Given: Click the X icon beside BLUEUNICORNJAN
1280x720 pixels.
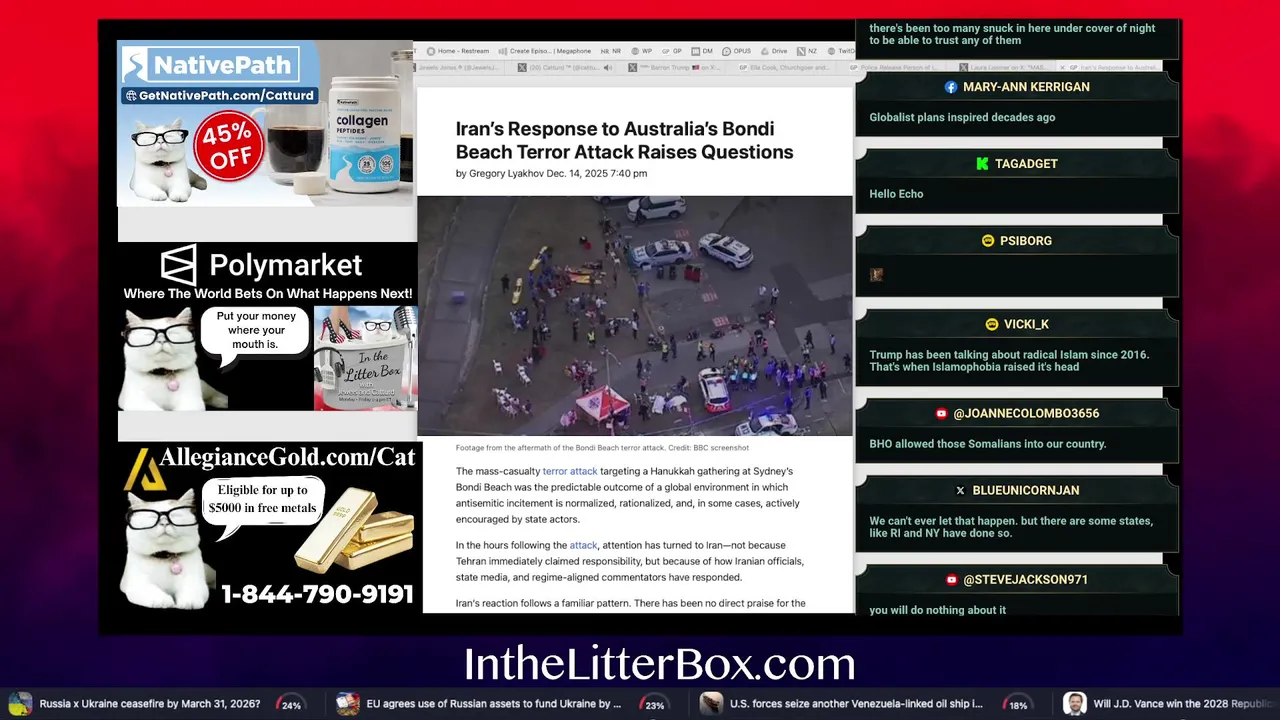Looking at the screenshot, I should (x=960, y=491).
